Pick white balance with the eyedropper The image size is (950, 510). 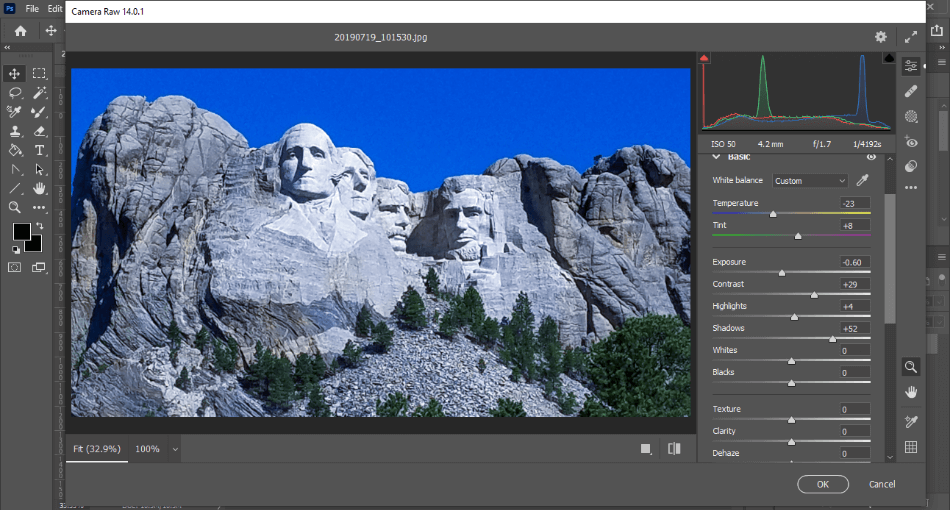point(862,180)
